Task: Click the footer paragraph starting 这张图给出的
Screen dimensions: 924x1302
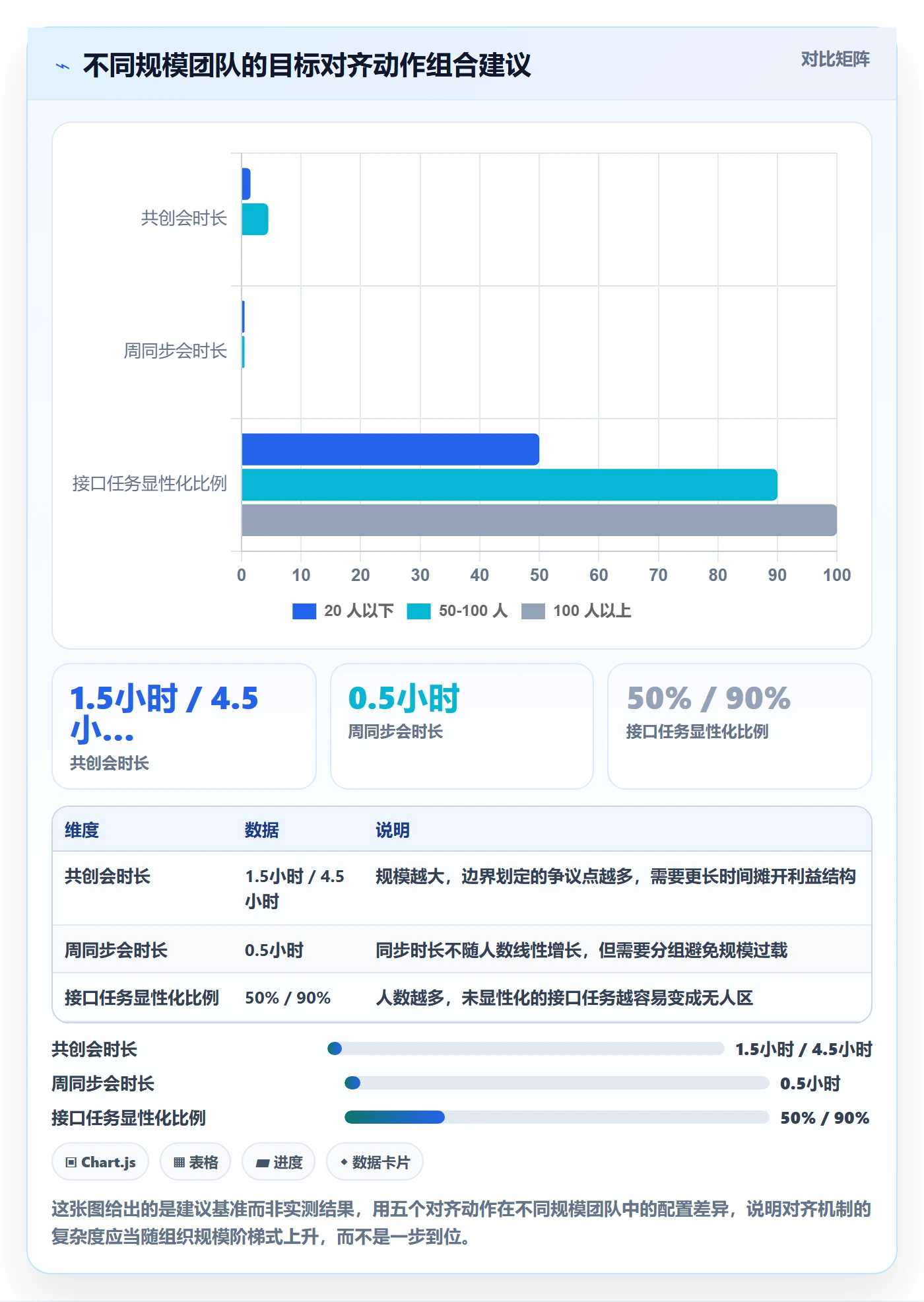Action: click(461, 1223)
